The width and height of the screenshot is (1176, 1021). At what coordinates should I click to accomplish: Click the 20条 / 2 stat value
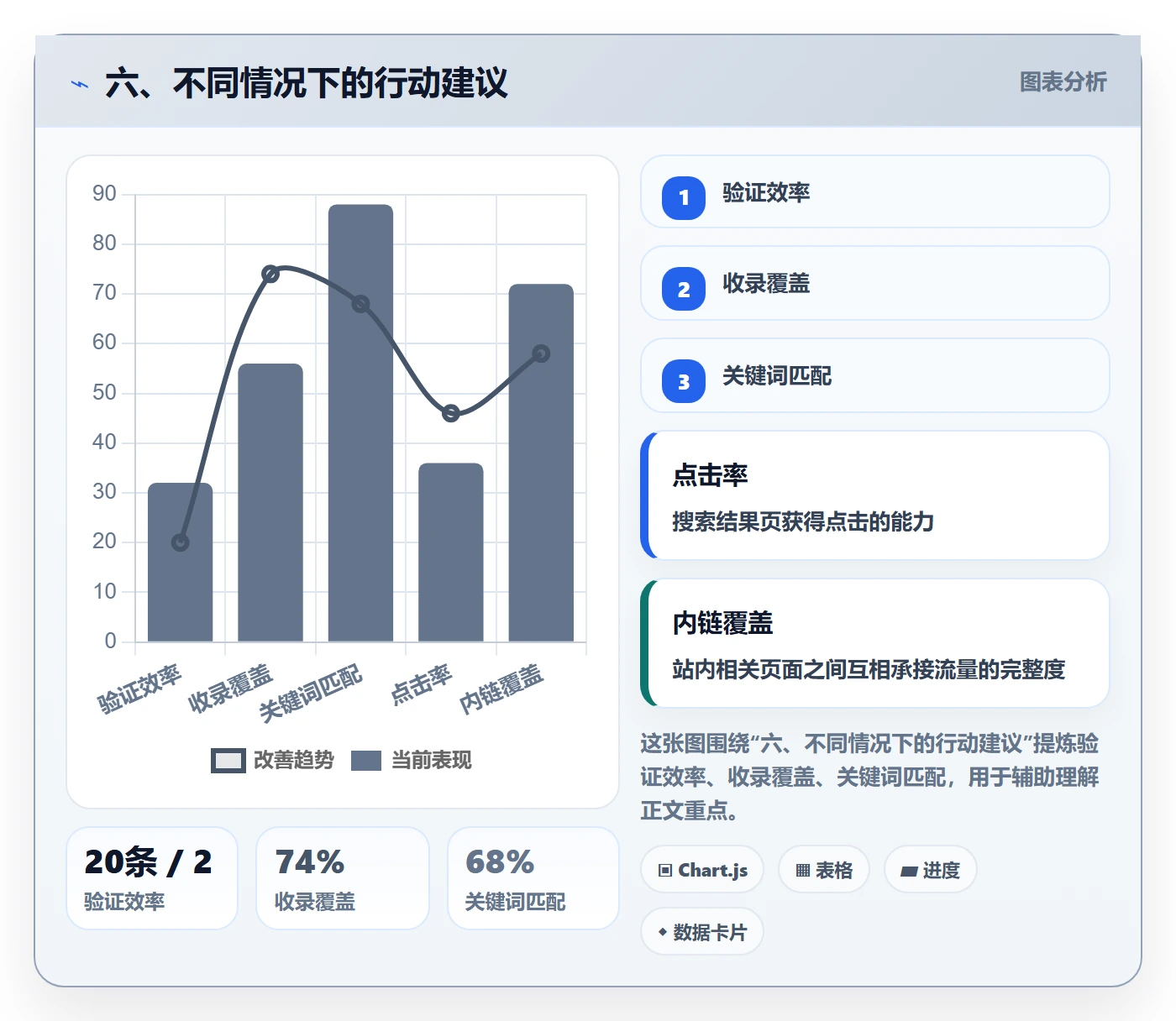point(148,862)
